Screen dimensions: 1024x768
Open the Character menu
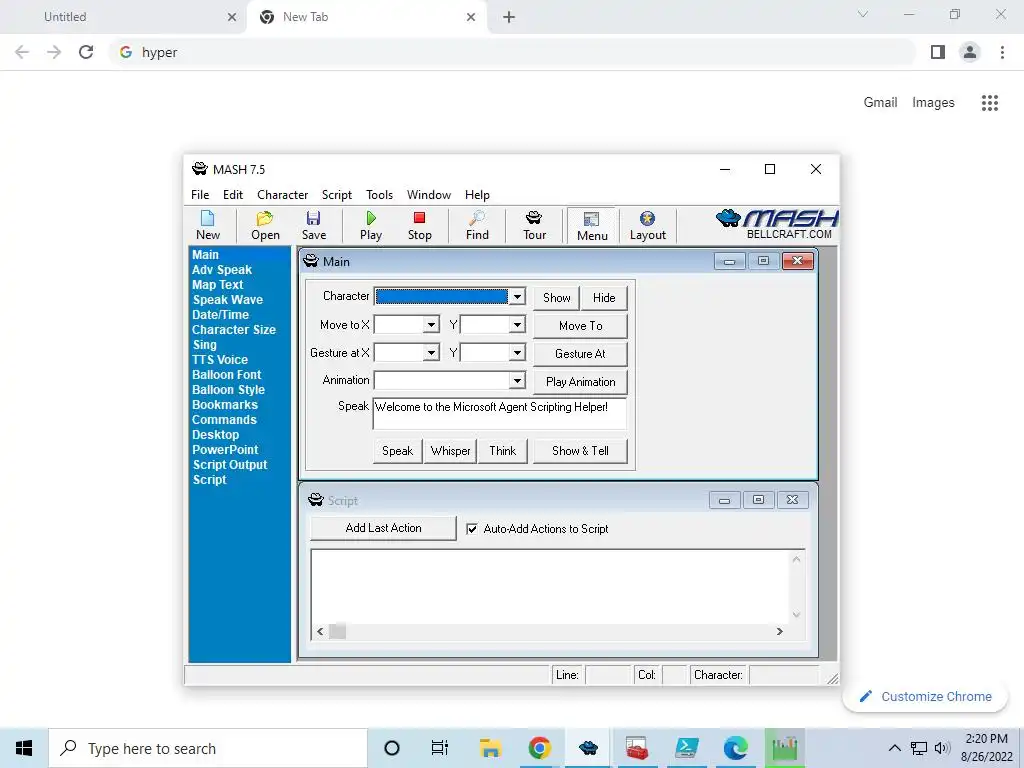coord(282,195)
